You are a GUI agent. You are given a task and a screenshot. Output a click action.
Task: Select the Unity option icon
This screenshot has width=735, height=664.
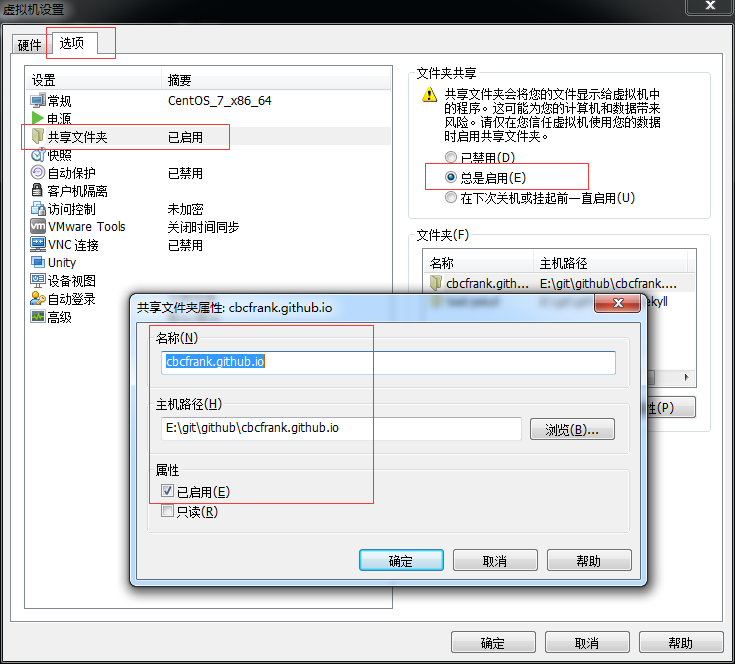[38, 263]
